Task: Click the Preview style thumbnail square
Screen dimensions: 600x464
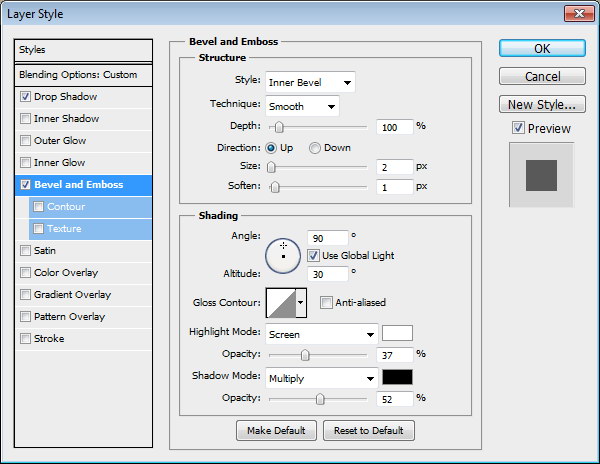Action: [541, 175]
